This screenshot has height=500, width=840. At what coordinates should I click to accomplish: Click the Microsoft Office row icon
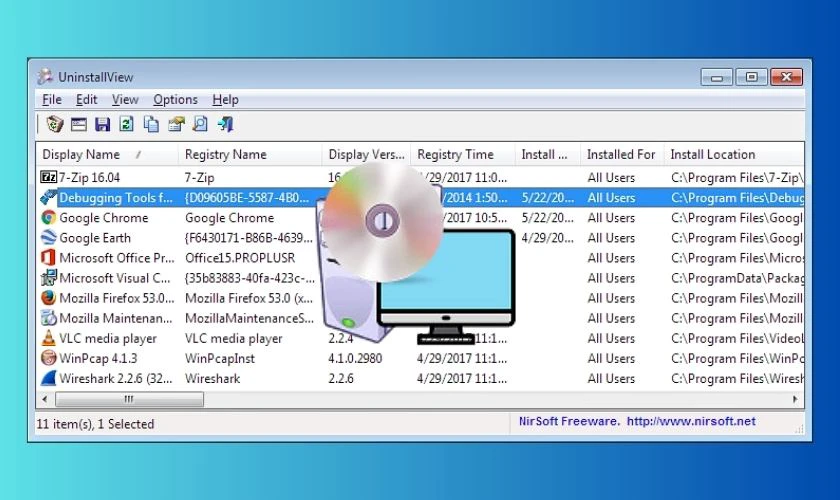[x=48, y=257]
